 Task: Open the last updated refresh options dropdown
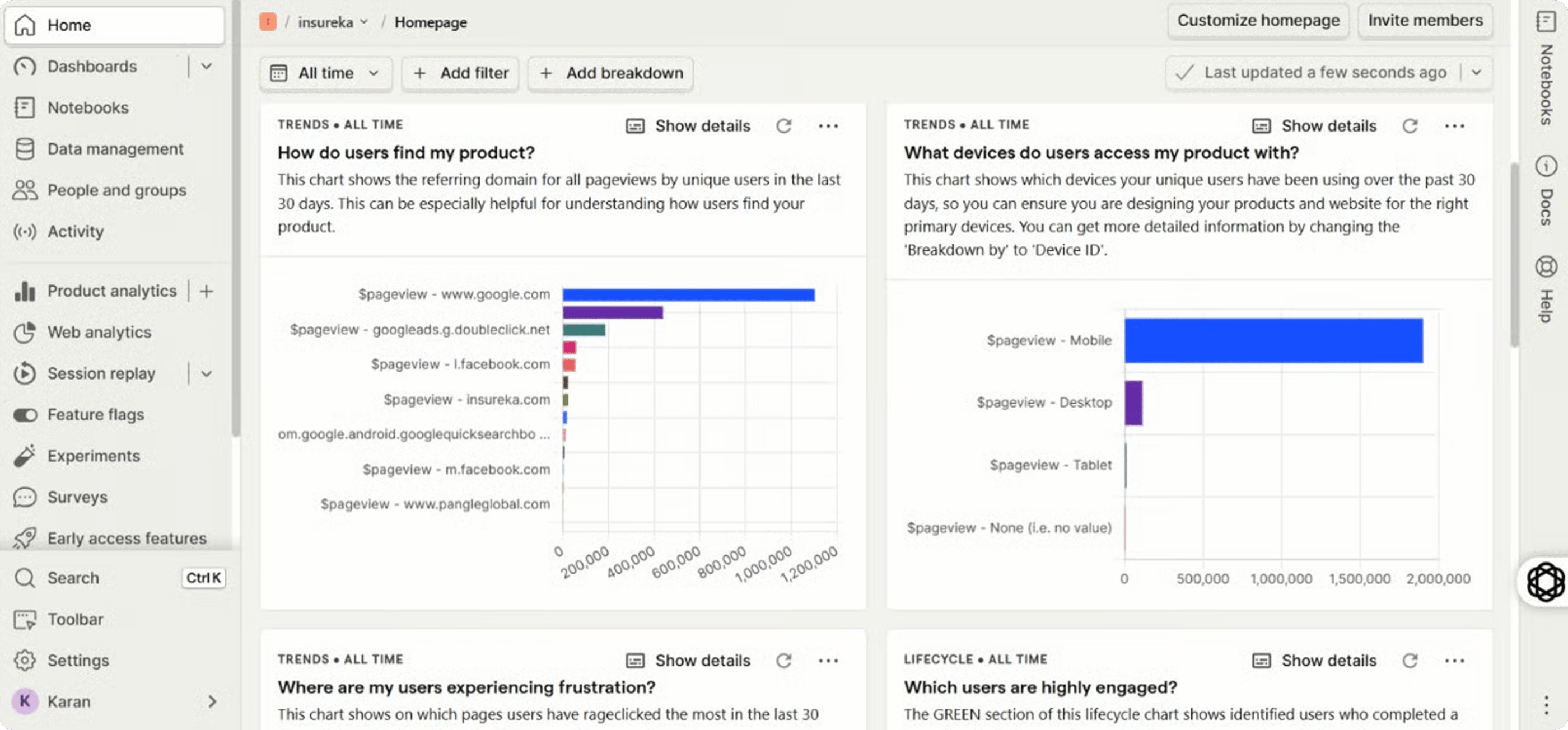[x=1476, y=72]
